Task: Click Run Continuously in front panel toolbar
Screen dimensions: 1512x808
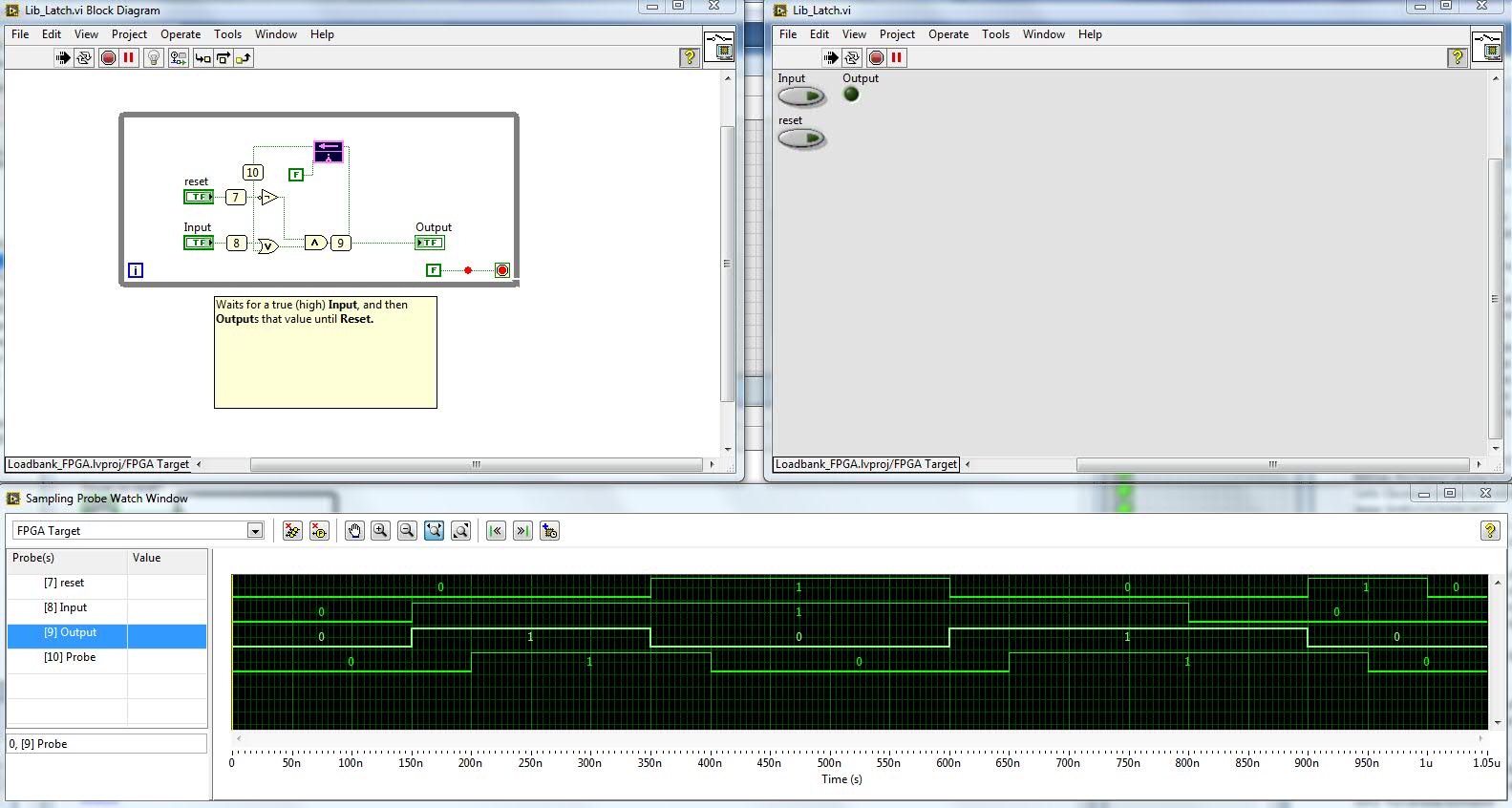Action: (852, 58)
